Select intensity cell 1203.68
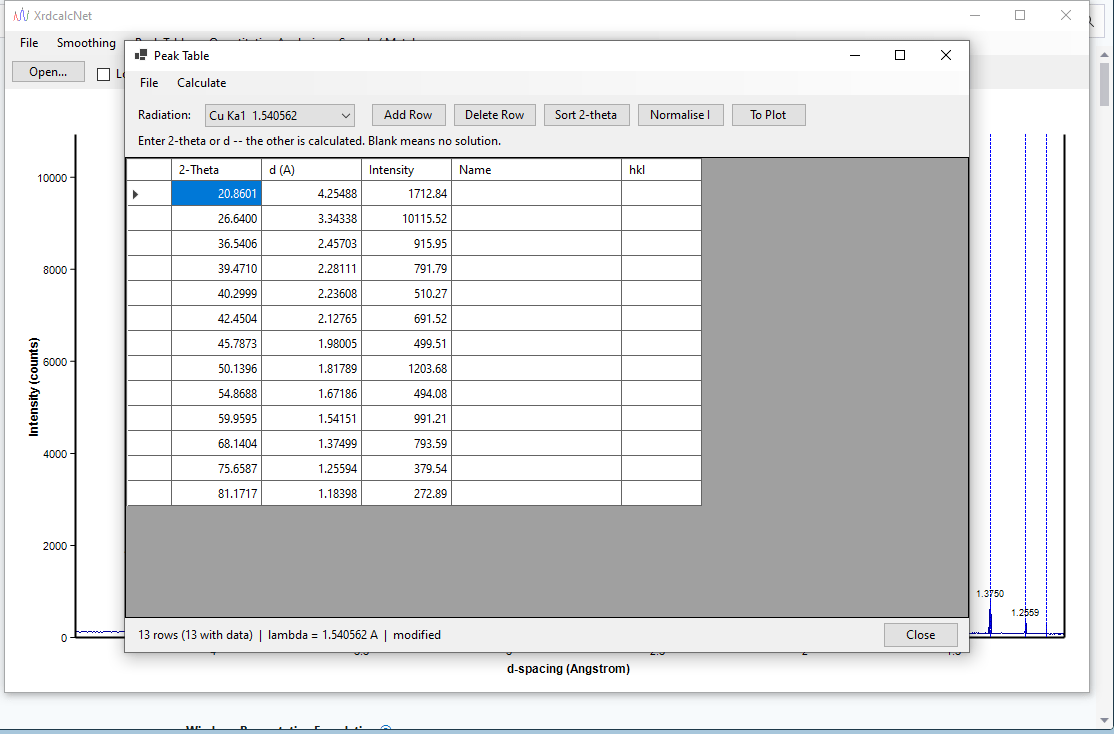The height and width of the screenshot is (734, 1114). point(406,368)
